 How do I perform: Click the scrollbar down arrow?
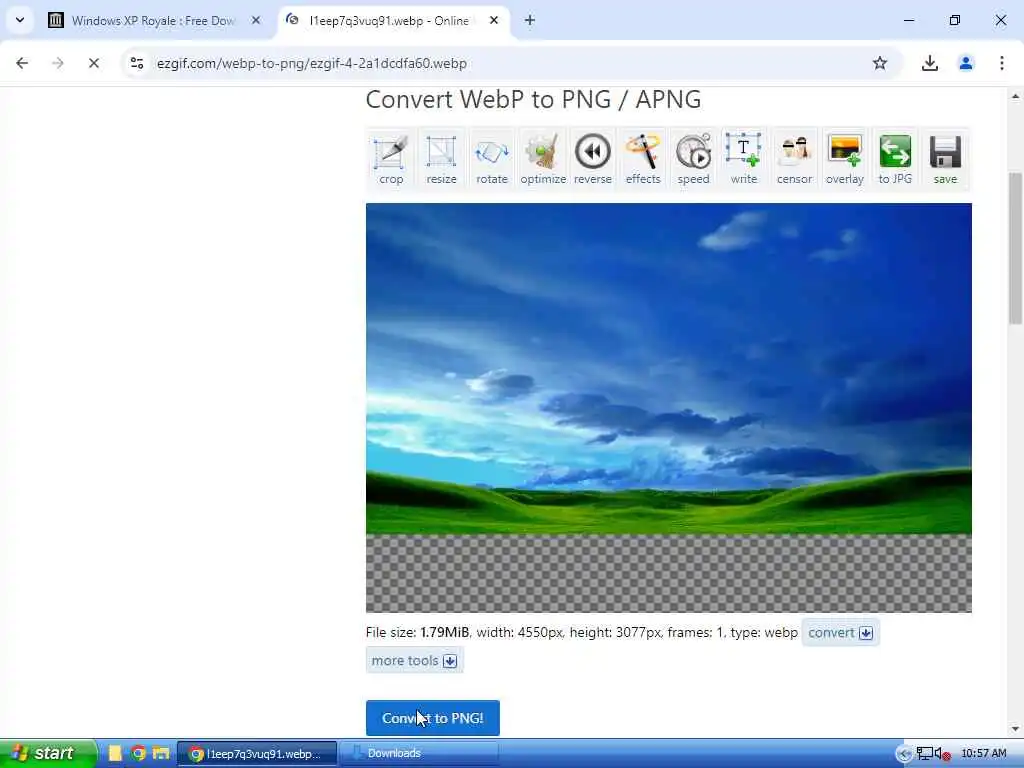point(1015,728)
